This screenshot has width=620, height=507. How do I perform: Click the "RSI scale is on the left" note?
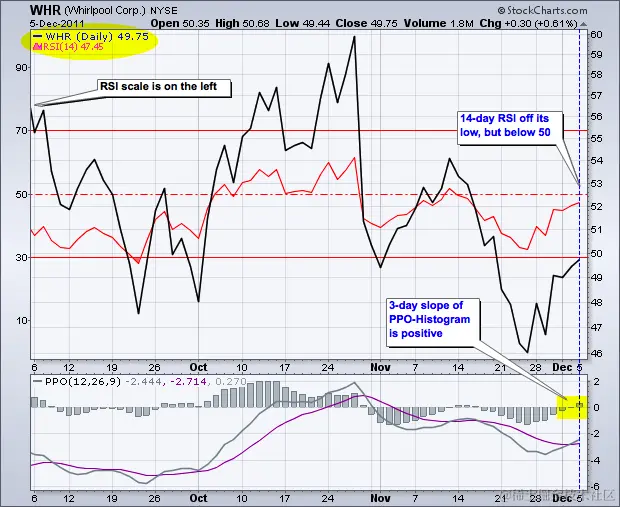coord(164,88)
